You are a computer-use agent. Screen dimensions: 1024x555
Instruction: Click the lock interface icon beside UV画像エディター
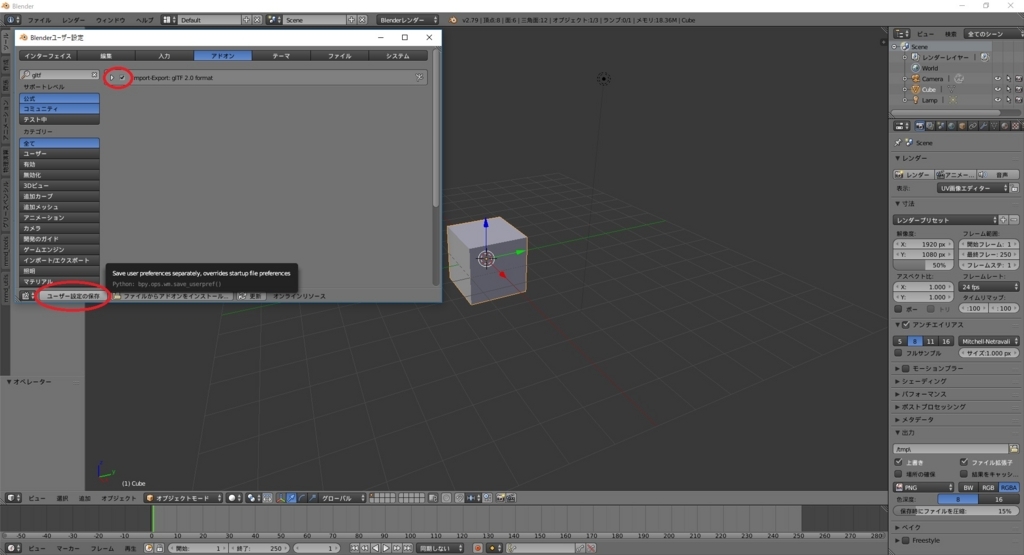pyautogui.click(x=1014, y=188)
